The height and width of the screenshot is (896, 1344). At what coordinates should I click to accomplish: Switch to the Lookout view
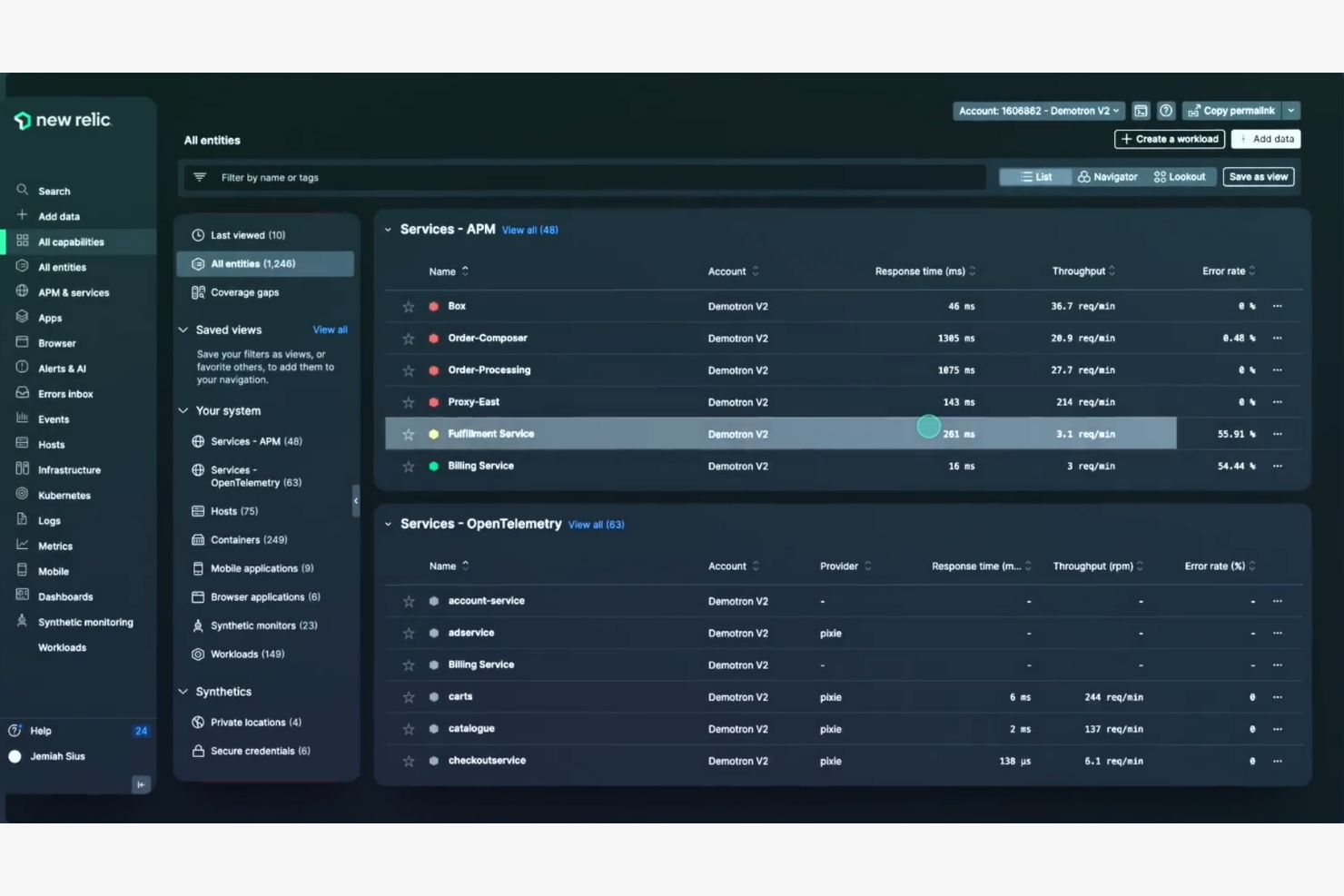click(1180, 176)
